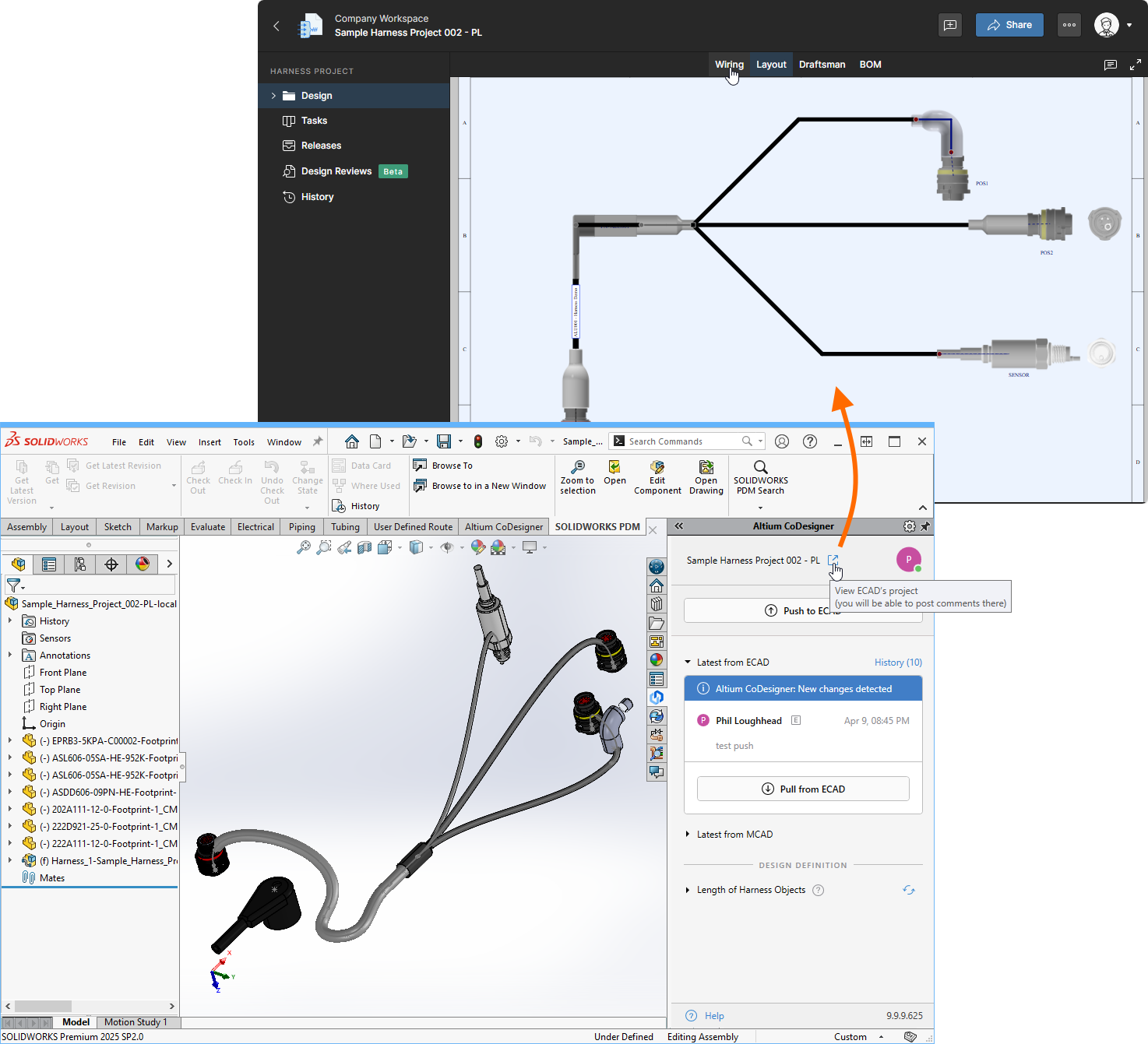
Task: Open comments panel icon in viewer toolbar
Action: click(1111, 65)
